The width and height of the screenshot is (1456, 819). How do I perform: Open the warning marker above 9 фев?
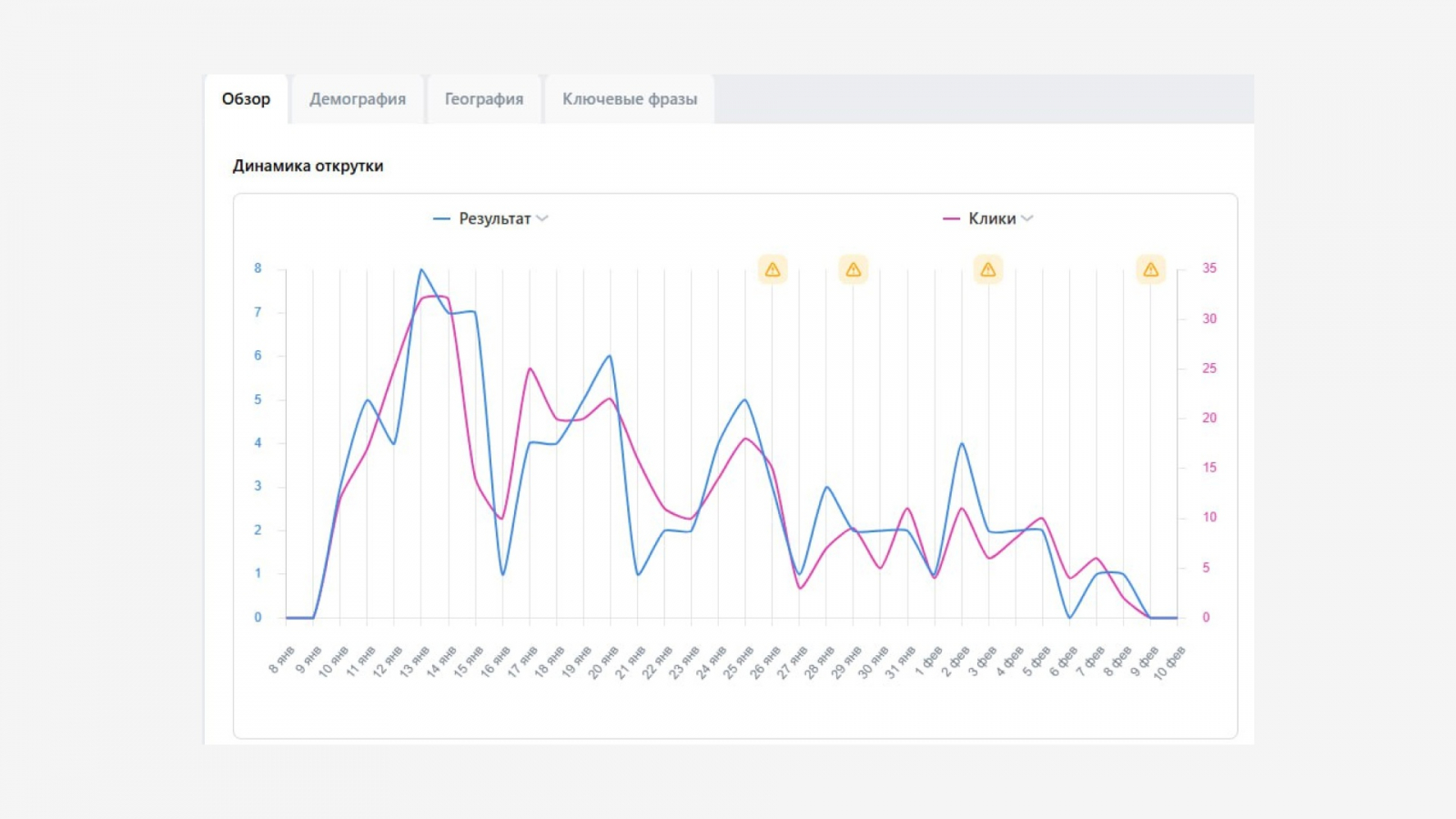[x=1150, y=269]
